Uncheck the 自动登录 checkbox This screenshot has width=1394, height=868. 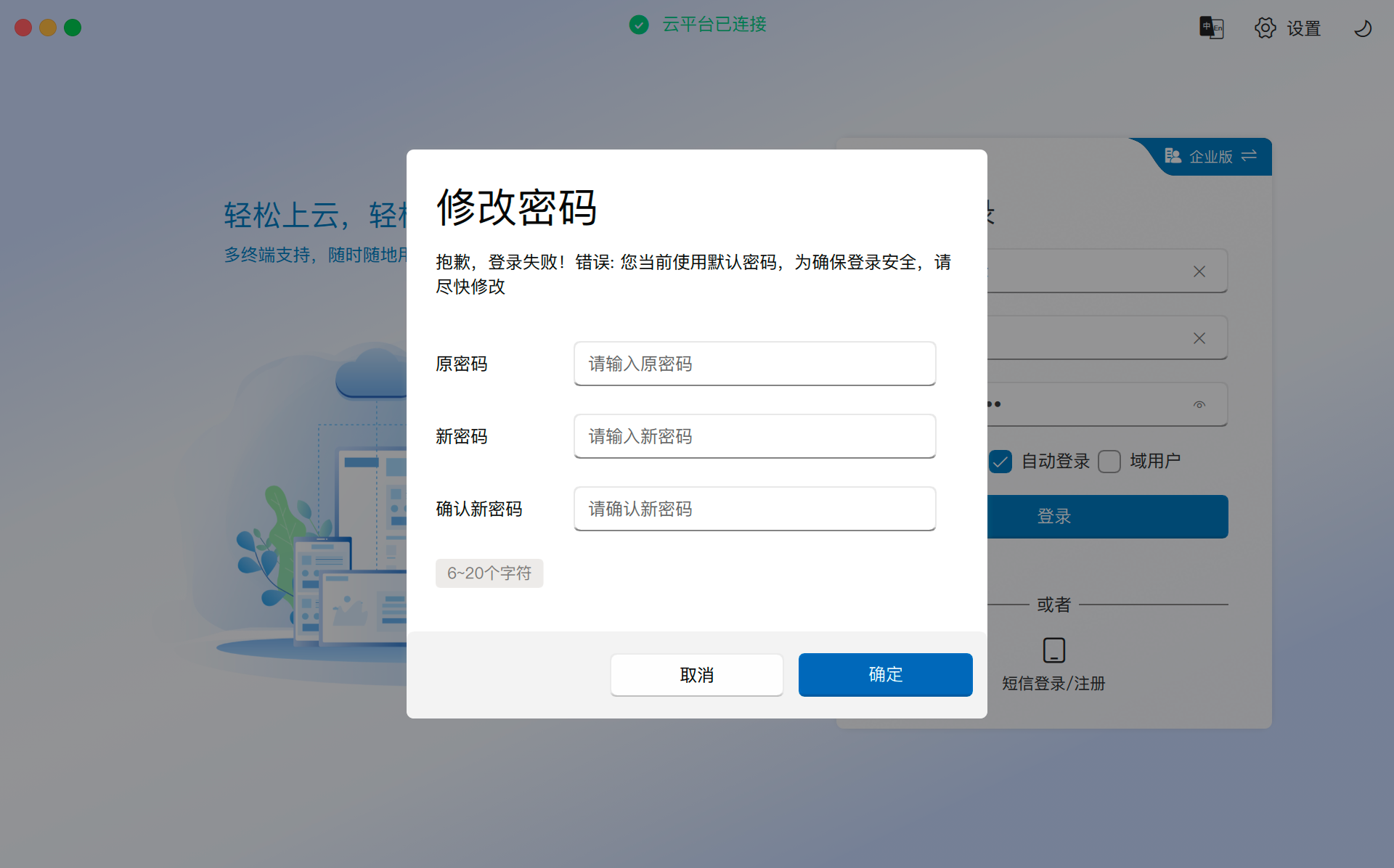(1000, 462)
